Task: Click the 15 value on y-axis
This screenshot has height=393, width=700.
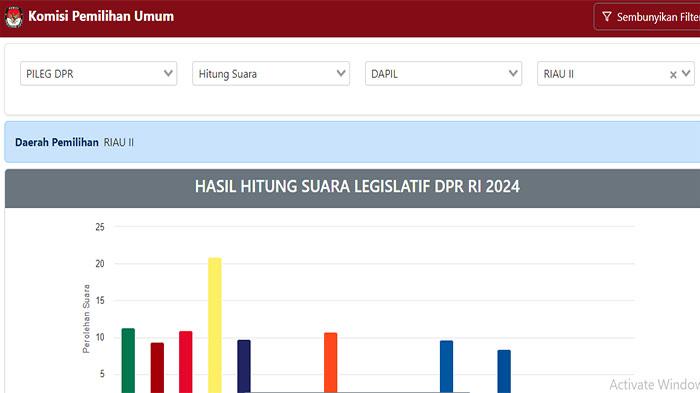Action: (100, 301)
